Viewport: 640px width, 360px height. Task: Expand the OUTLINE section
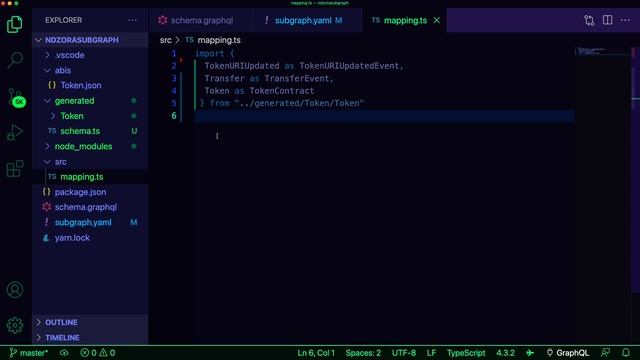coord(90,322)
